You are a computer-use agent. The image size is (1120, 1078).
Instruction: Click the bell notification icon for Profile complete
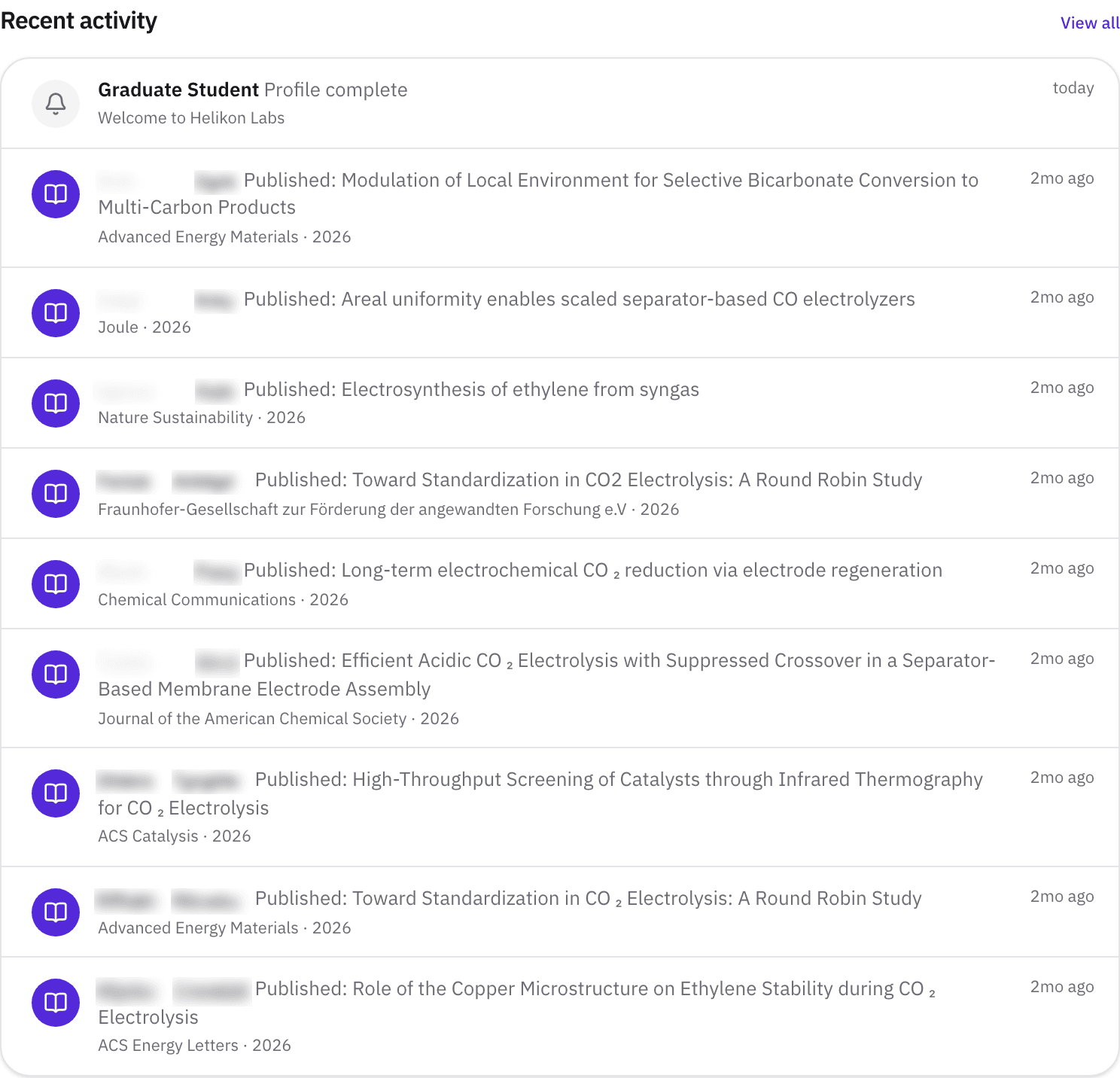(56, 104)
